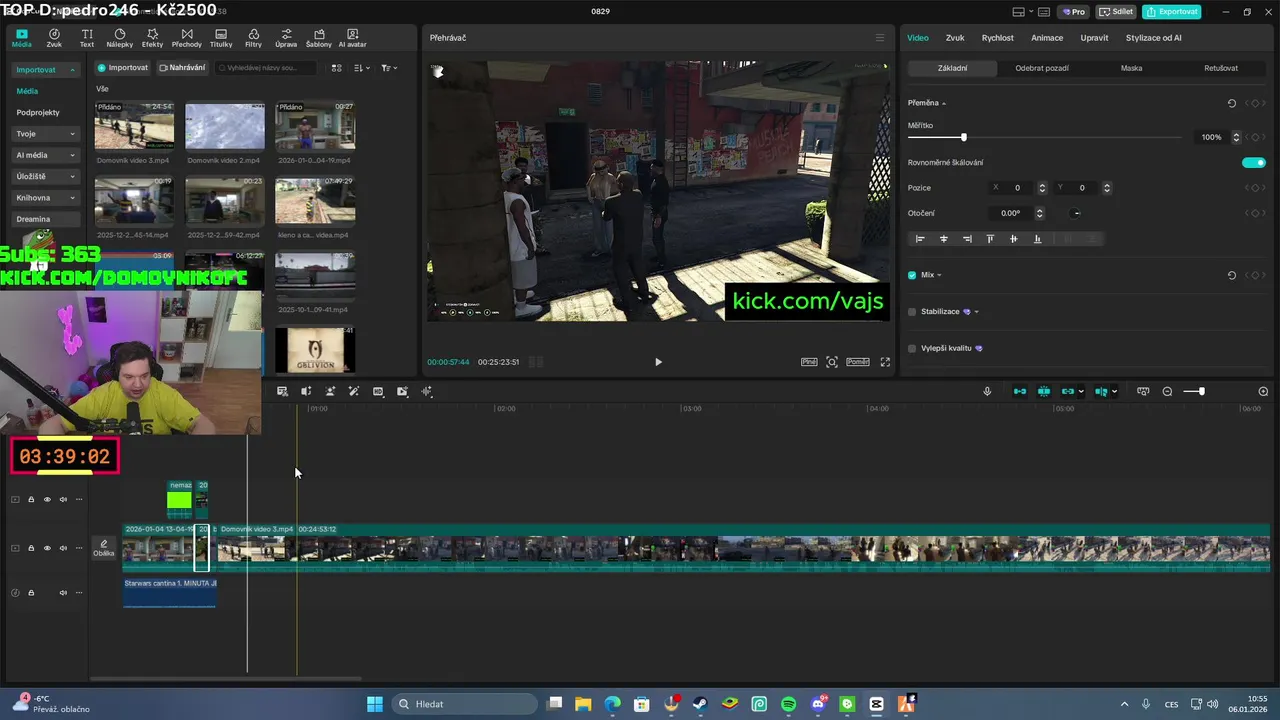Select the Retušovat sub-tab
This screenshot has height=720, width=1280.
[1221, 68]
